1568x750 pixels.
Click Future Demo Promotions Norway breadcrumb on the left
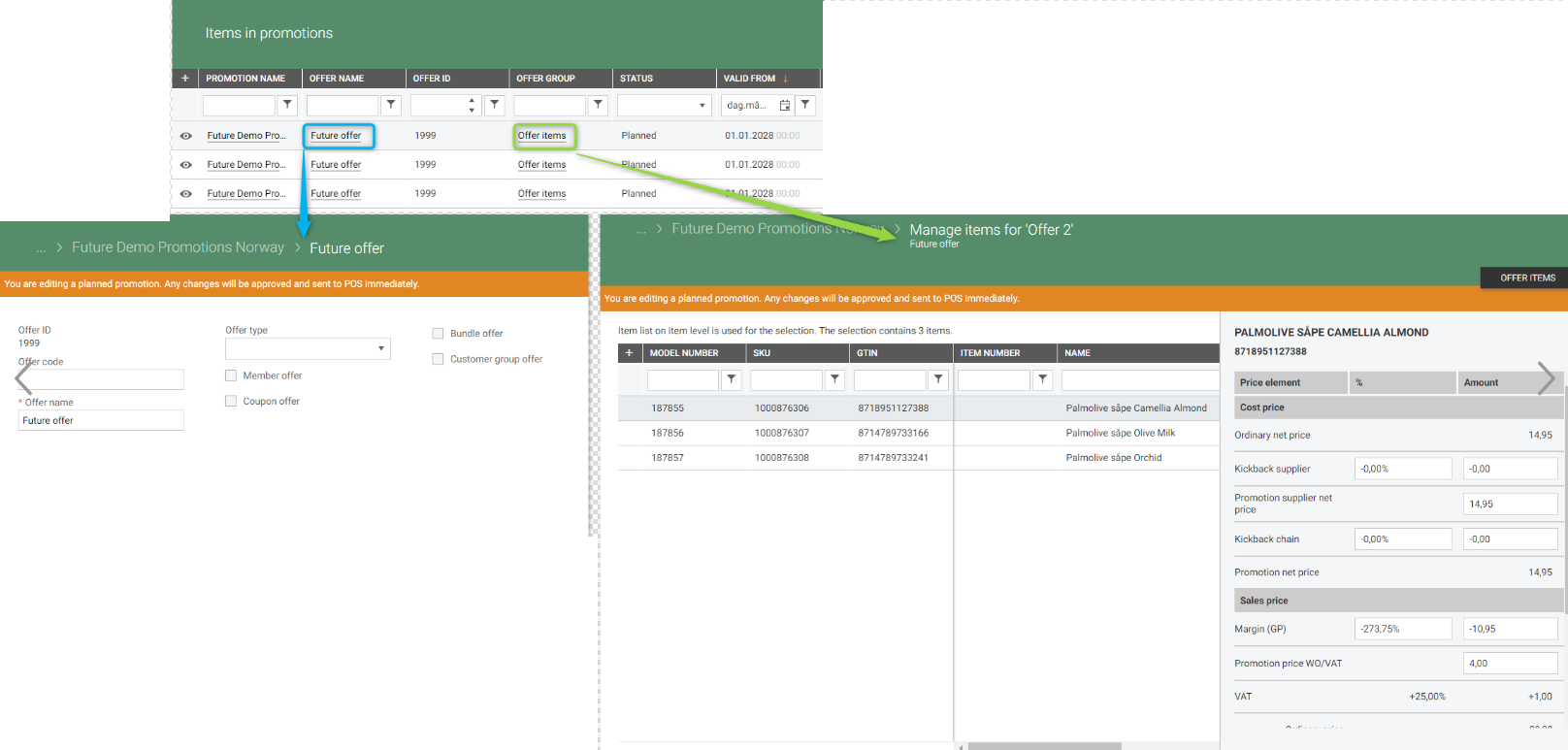point(178,247)
